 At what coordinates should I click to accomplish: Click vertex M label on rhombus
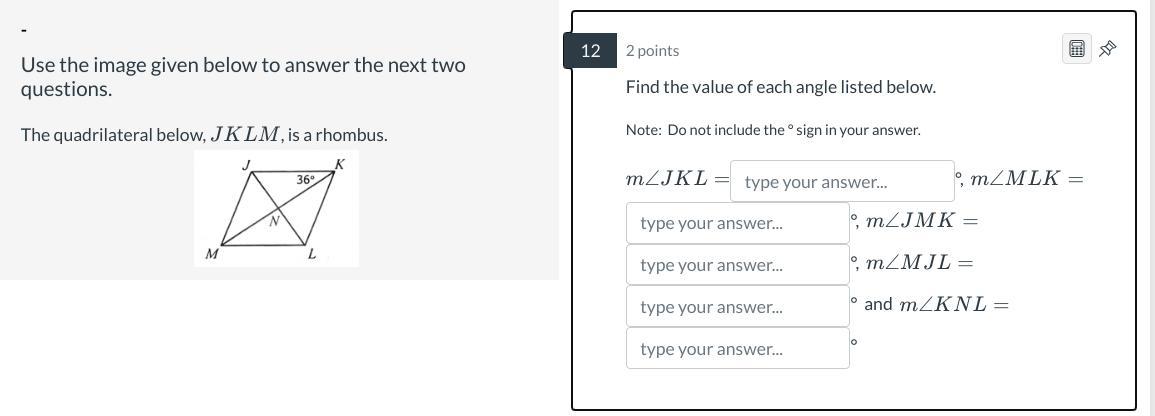pyautogui.click(x=211, y=254)
